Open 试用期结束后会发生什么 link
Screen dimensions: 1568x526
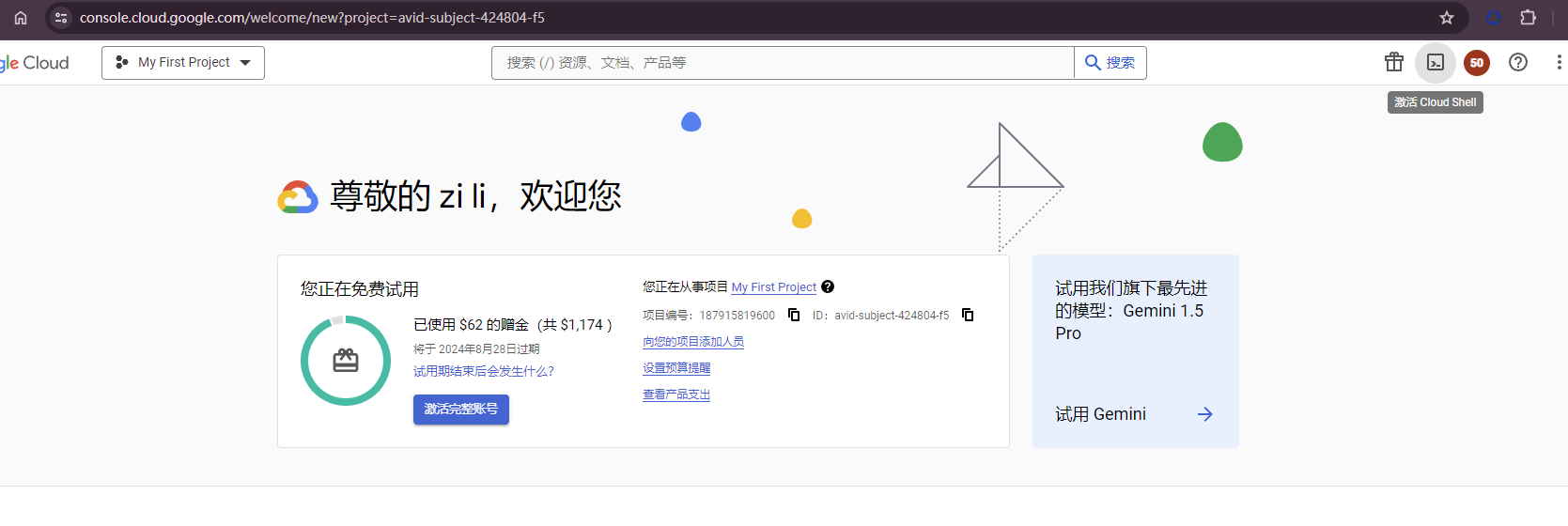coord(484,371)
